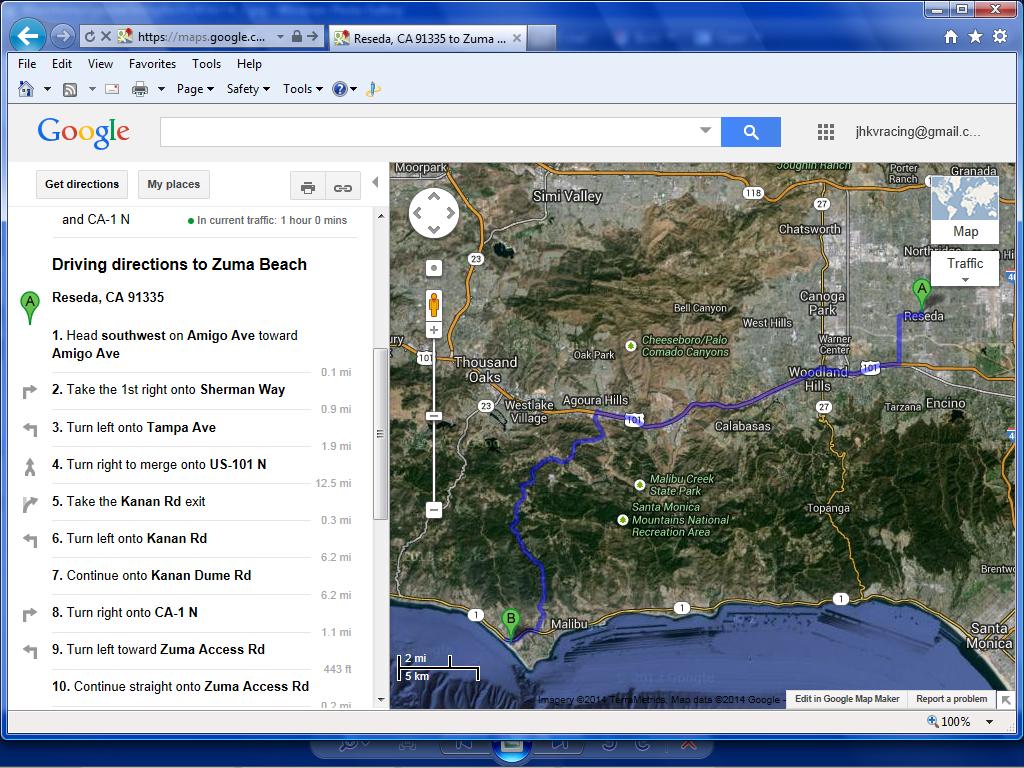1024x768 pixels.
Task: Click the My places button
Action: click(174, 184)
